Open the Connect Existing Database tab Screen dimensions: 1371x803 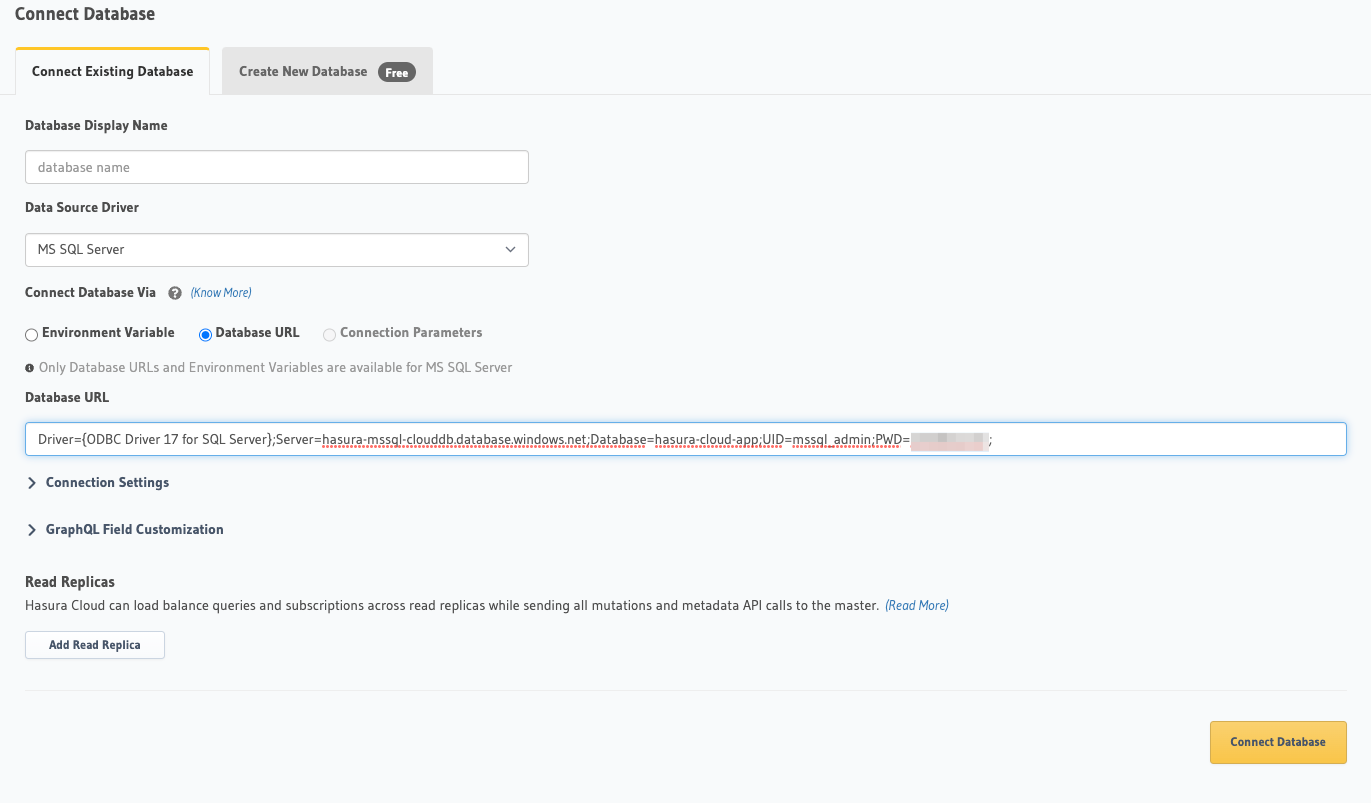point(112,72)
